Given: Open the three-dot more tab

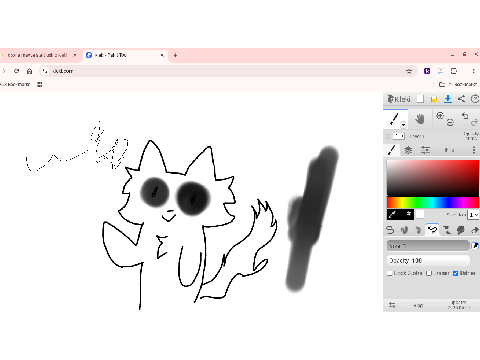Looking at the screenshot, I should [x=474, y=150].
